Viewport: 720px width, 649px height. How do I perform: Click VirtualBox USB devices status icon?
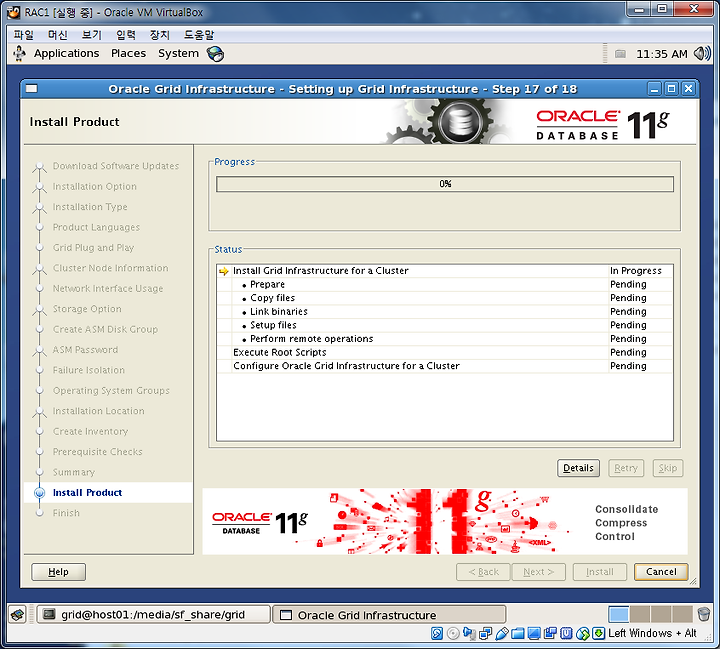tap(501, 633)
